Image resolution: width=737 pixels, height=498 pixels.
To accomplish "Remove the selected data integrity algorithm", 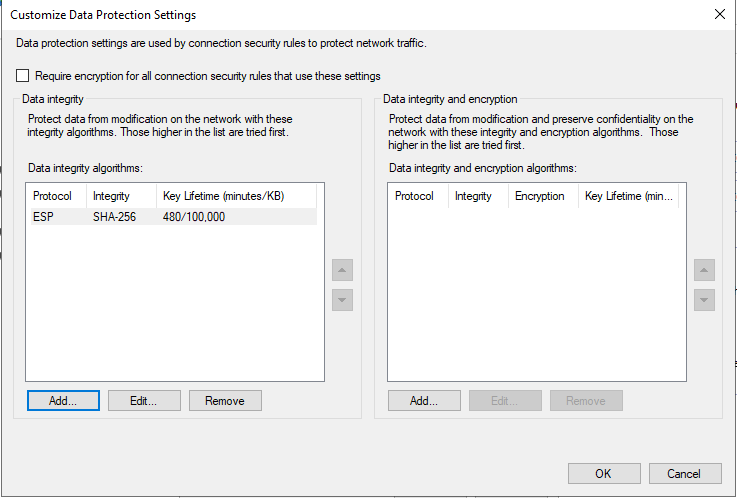I will coord(225,400).
